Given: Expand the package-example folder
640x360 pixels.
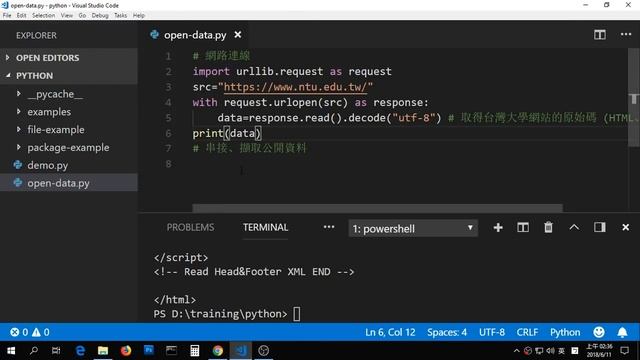Looking at the screenshot, I should 69,147.
